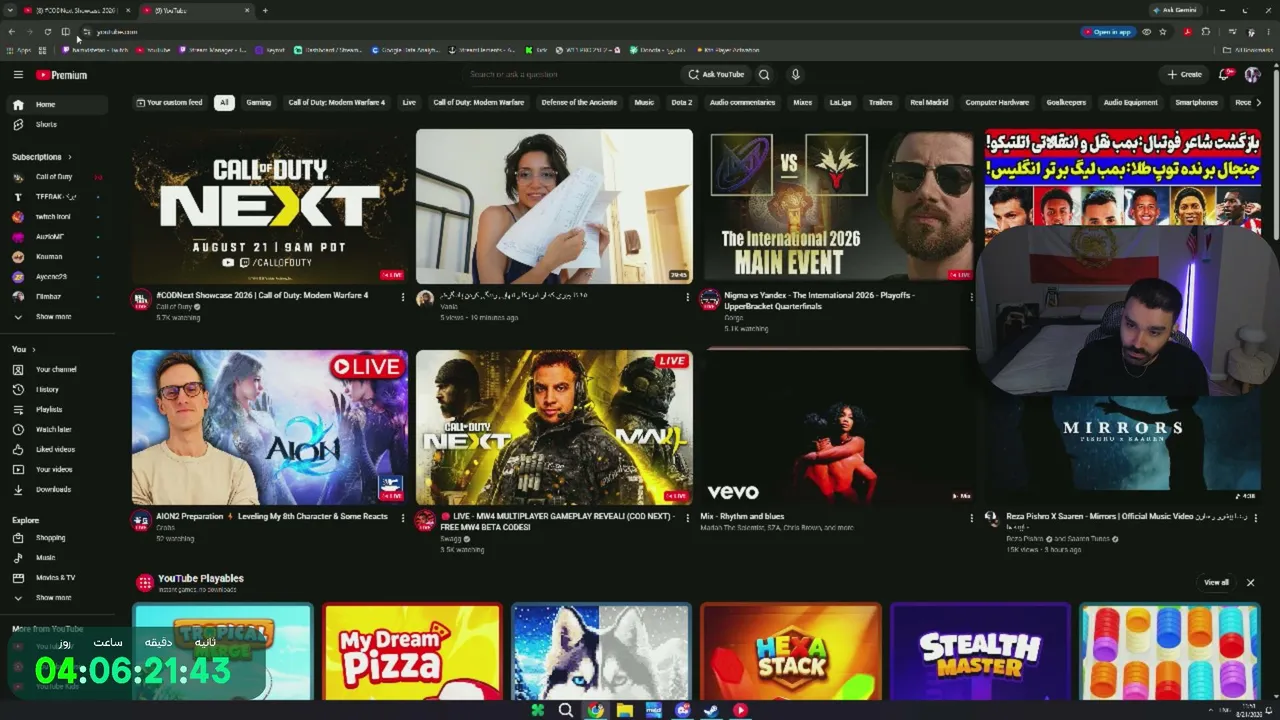1280x720 pixels.
Task: Open the YouTube hamburger guide menu
Action: [x=18, y=75]
